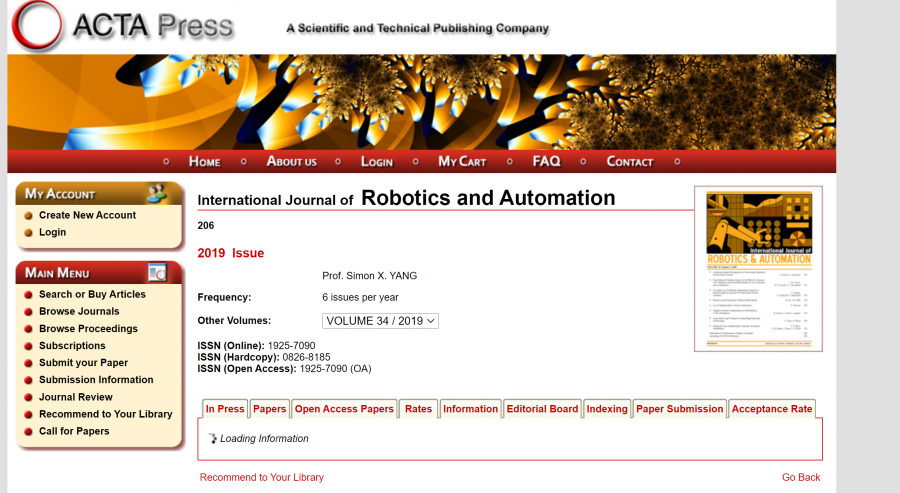900x493 pixels.
Task: Open Call for Papers link
Action: [x=74, y=431]
